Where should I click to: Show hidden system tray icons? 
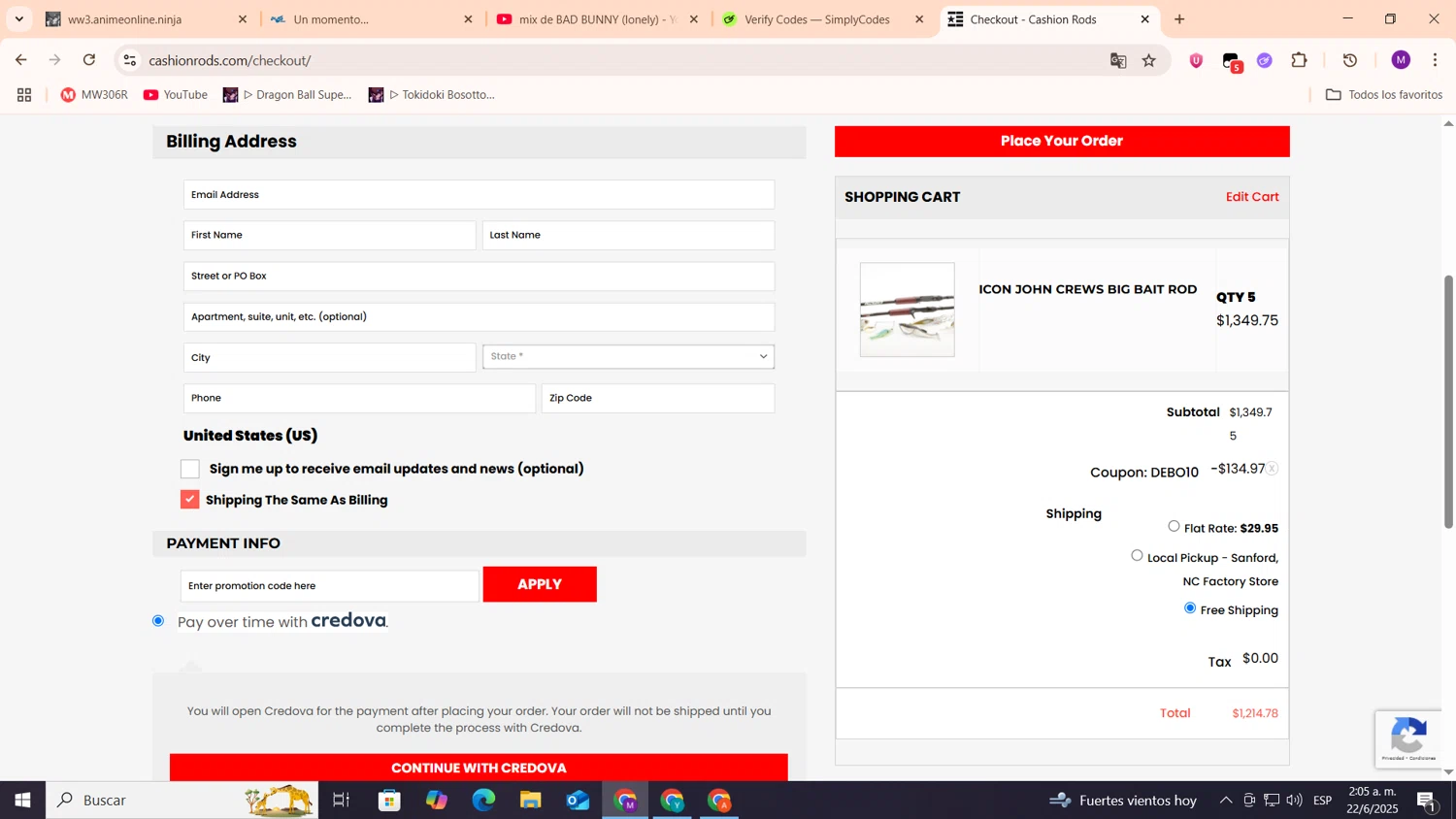tap(1226, 800)
